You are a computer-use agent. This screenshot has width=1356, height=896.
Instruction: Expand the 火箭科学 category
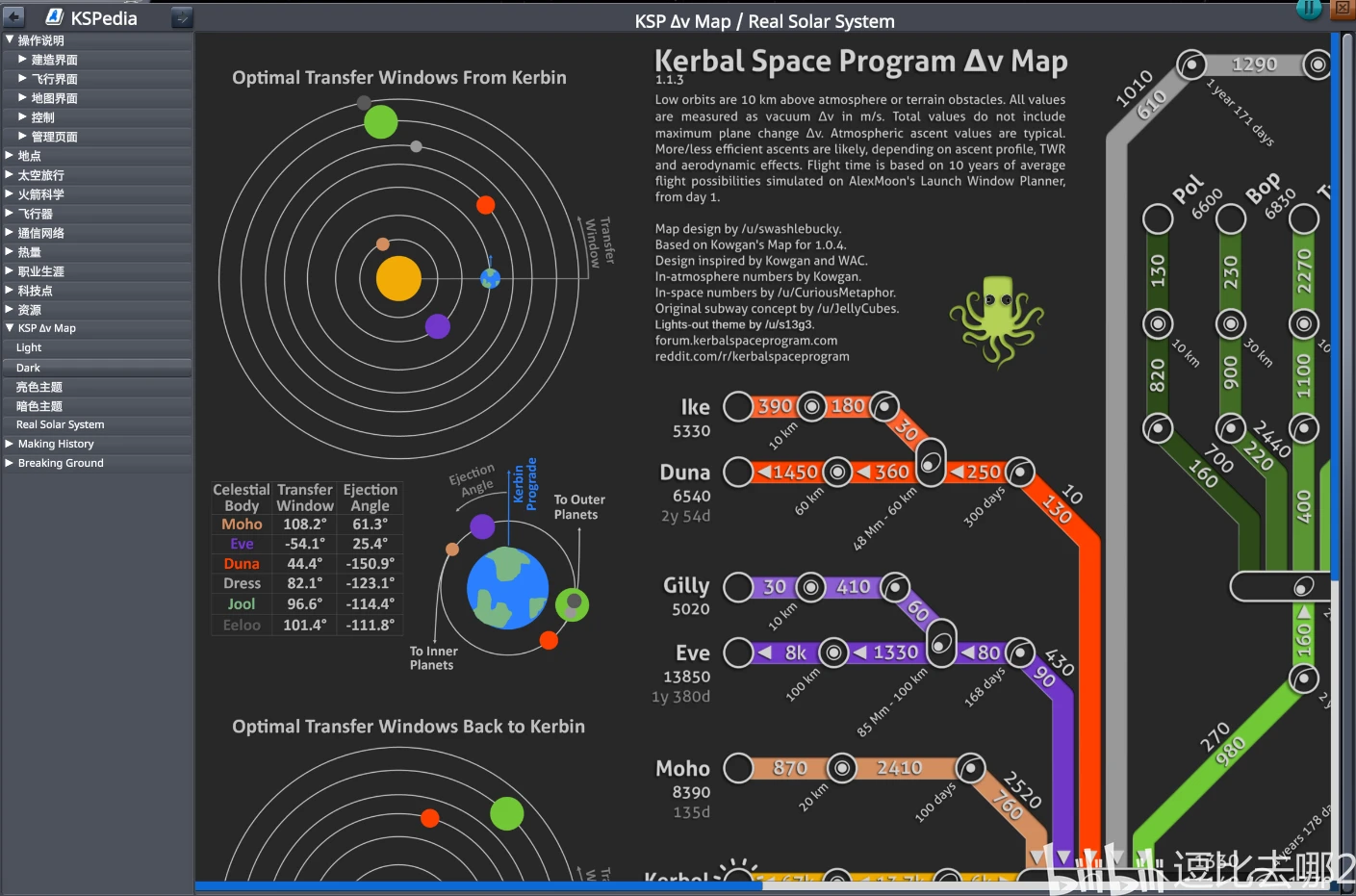pyautogui.click(x=97, y=194)
